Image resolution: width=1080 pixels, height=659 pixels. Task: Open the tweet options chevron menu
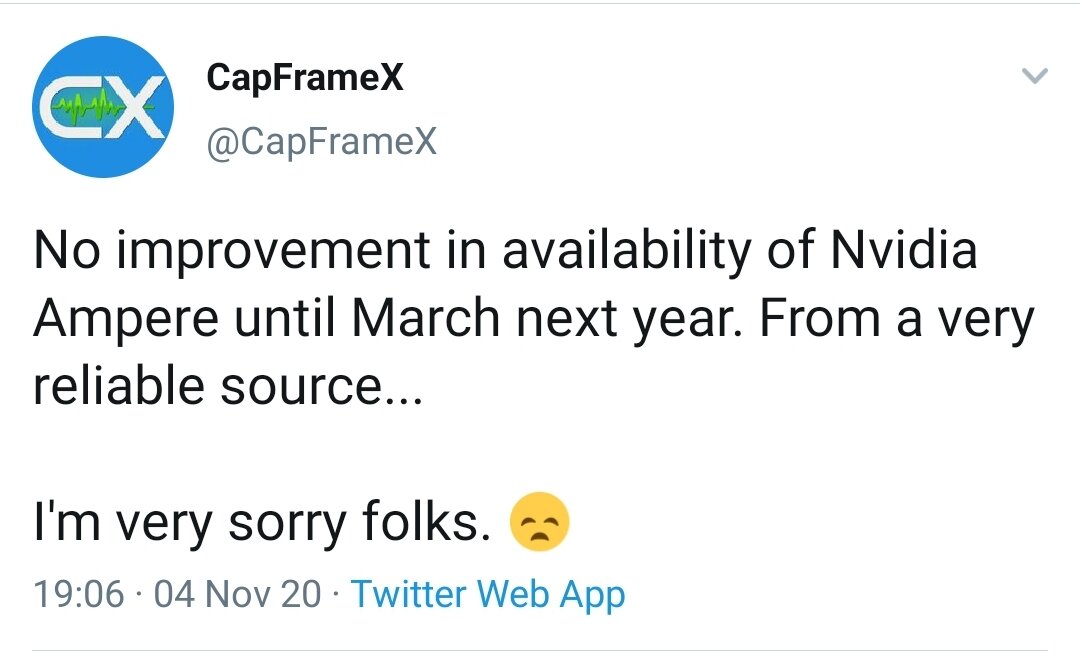point(1035,75)
